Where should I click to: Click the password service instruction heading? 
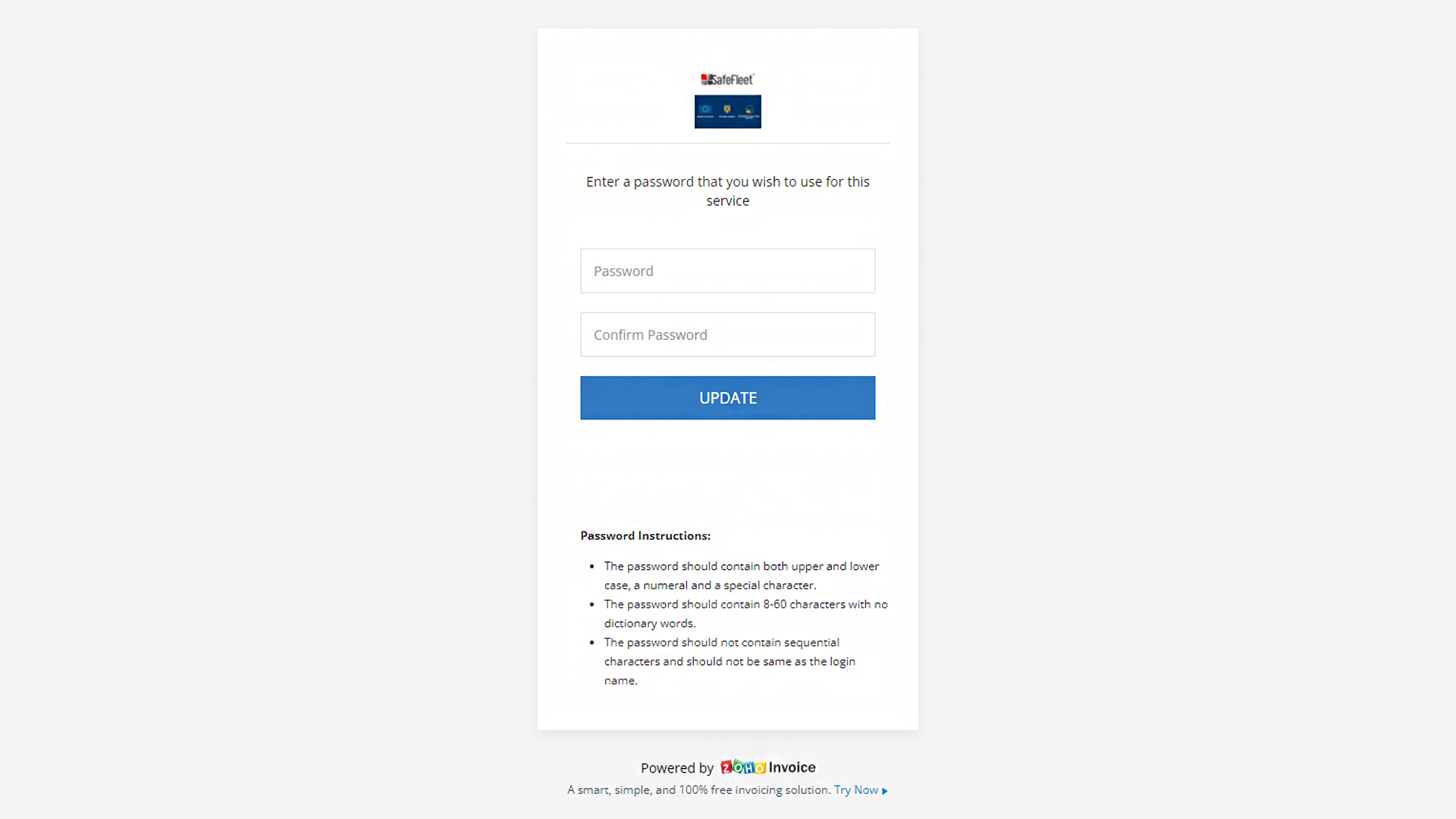click(x=727, y=191)
